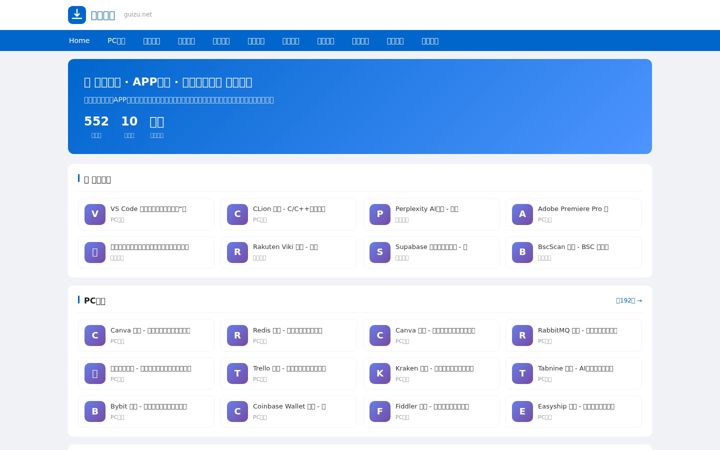This screenshot has height=450, width=720.
Task: Click the blue download logo icon in the header
Action: pyautogui.click(x=77, y=15)
